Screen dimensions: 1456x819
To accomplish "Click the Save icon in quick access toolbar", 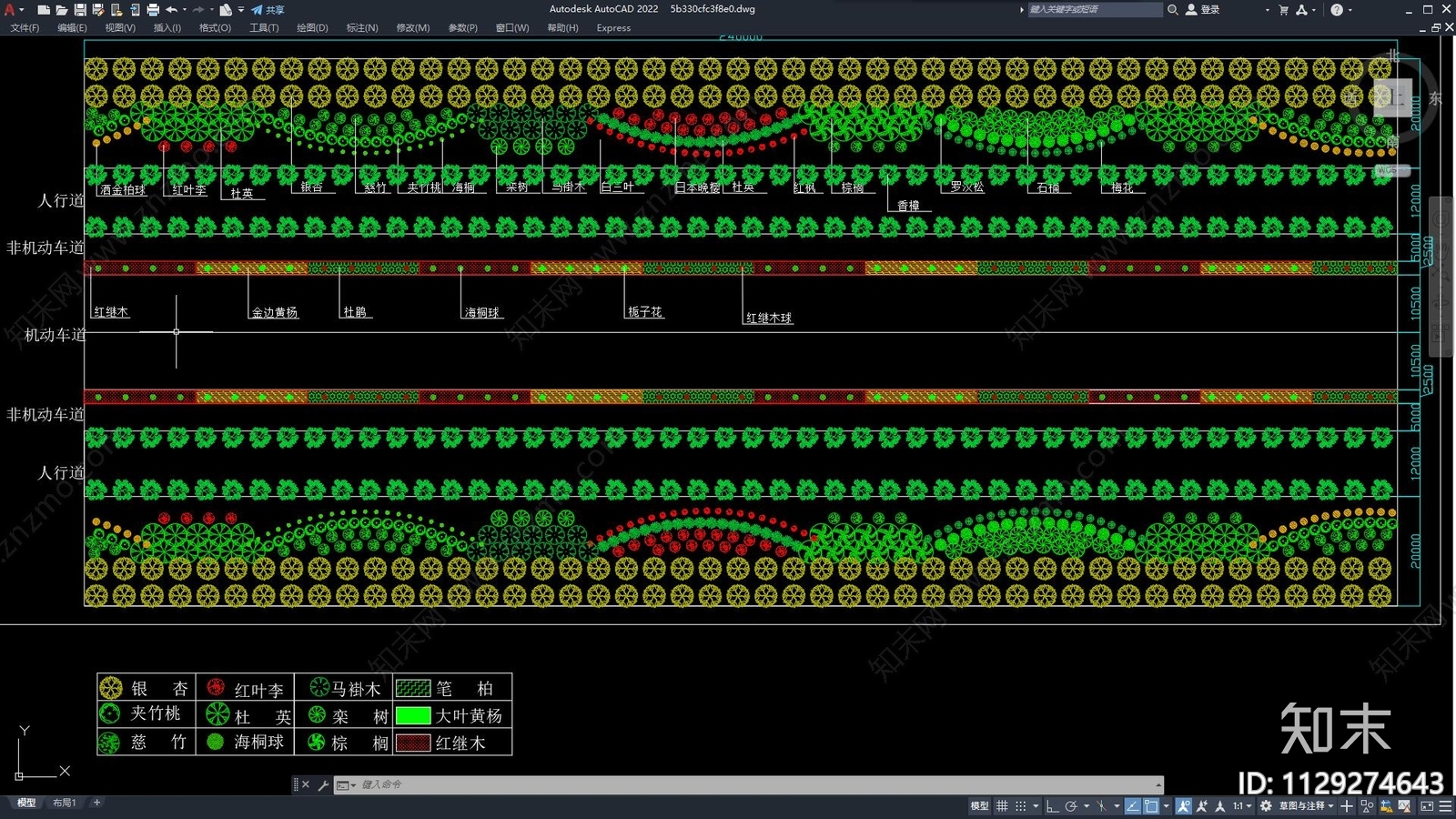I will tap(80, 10).
